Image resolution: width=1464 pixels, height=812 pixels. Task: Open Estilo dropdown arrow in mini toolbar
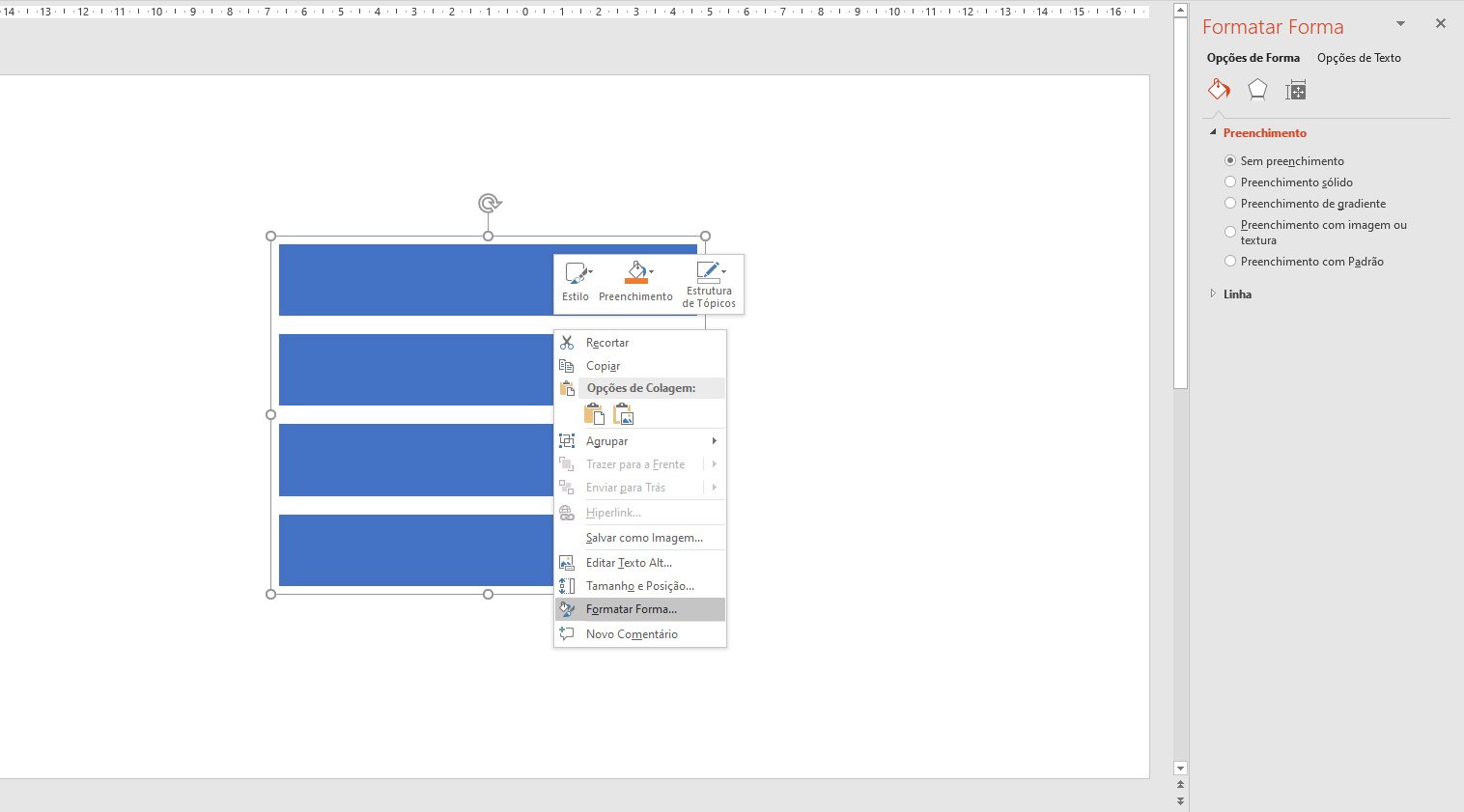(x=591, y=272)
